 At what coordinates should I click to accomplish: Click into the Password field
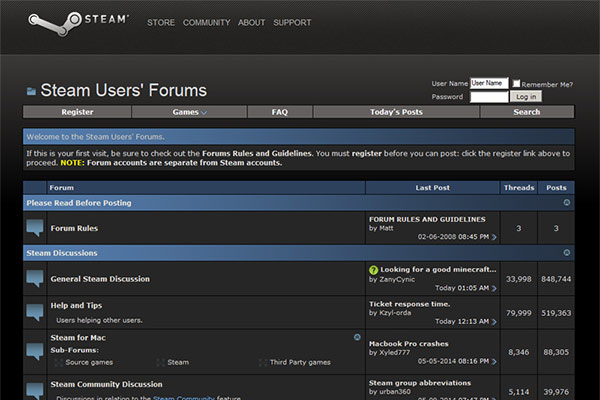tap(489, 97)
